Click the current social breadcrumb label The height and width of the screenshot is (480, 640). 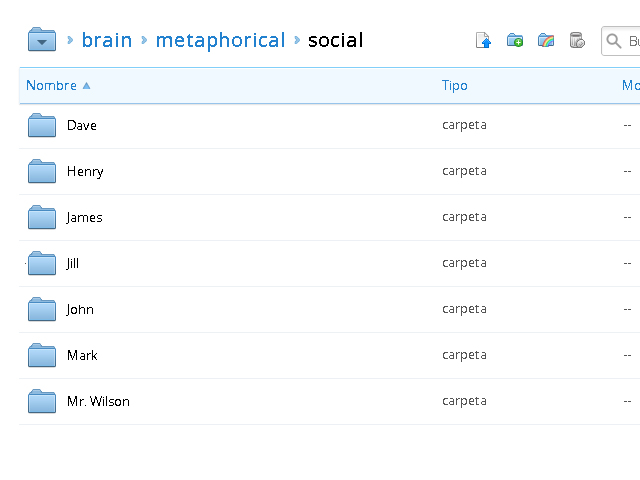335,41
